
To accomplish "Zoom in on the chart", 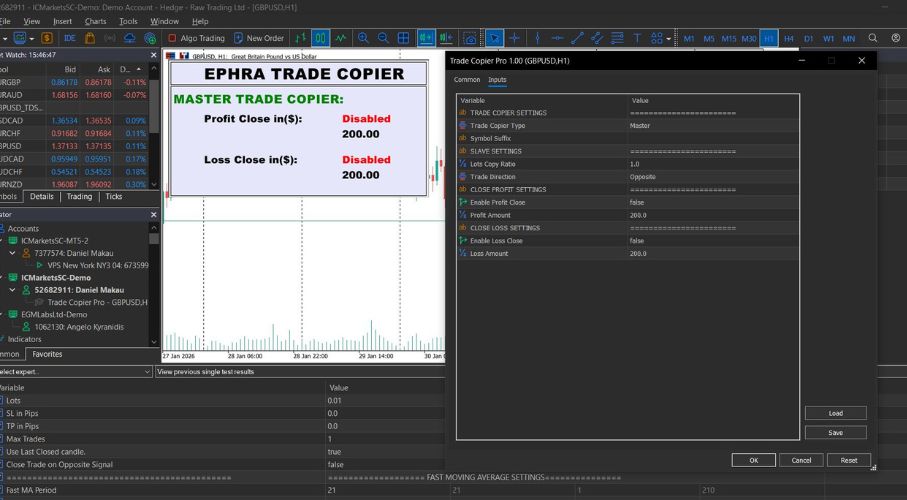I will (363, 38).
